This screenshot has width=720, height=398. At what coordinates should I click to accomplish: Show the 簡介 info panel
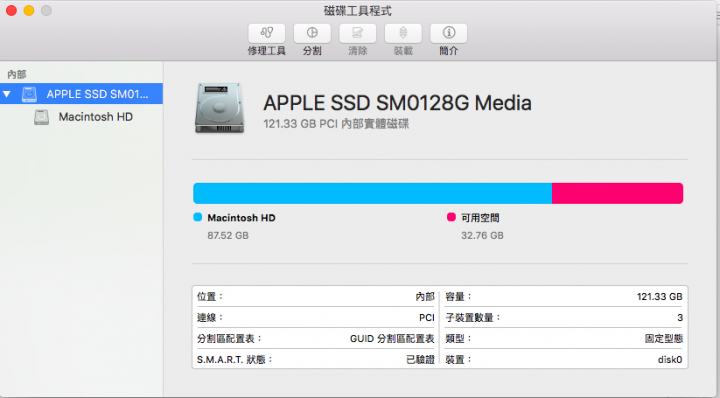(449, 34)
